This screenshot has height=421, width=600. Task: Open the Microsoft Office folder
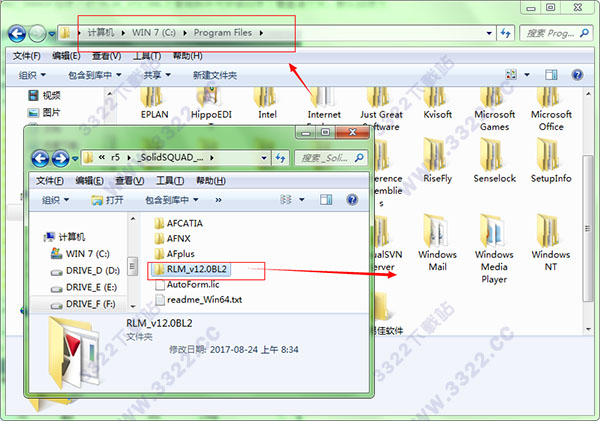pos(551,110)
